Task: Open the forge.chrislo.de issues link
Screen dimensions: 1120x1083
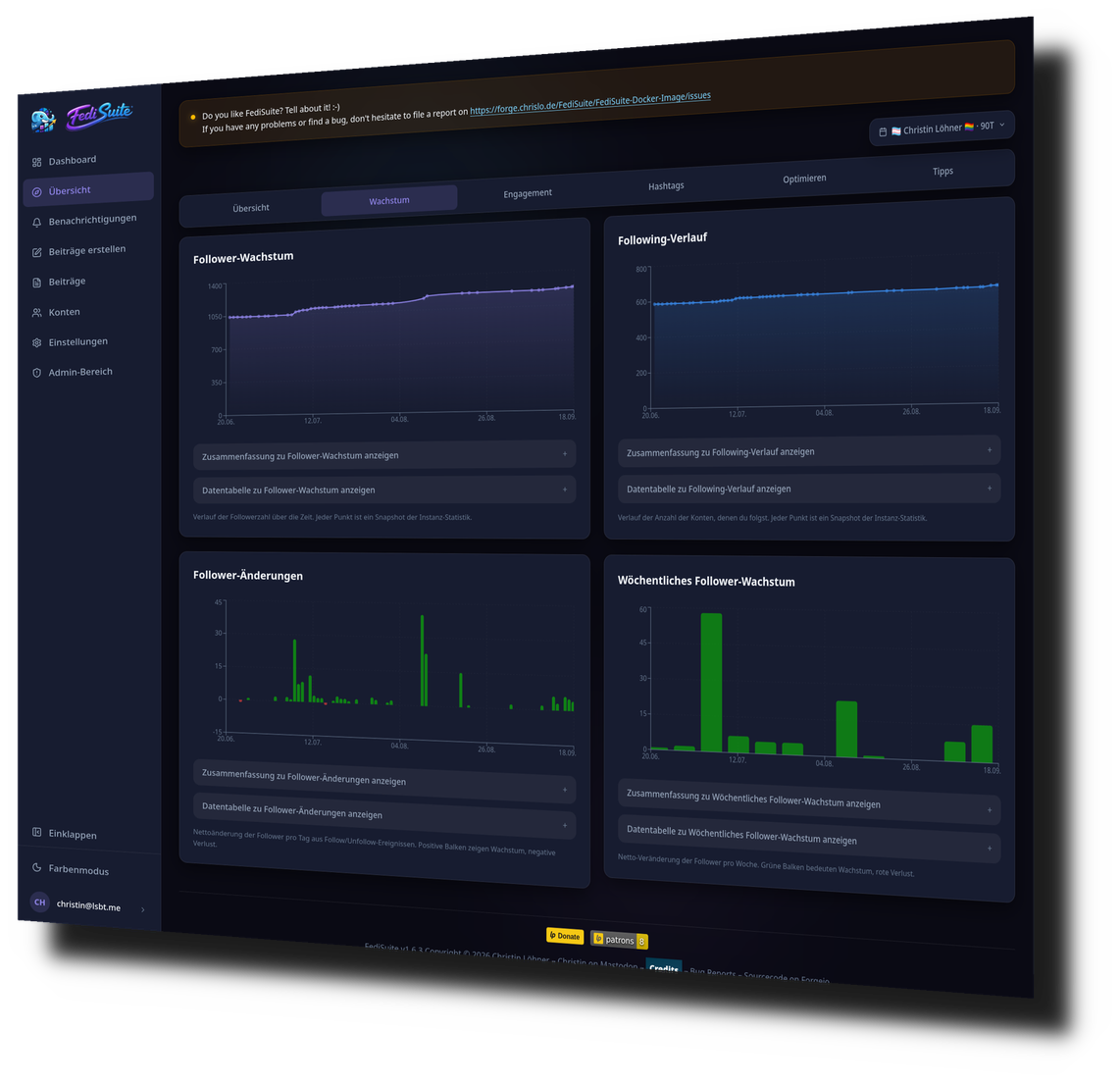Action: (590, 103)
